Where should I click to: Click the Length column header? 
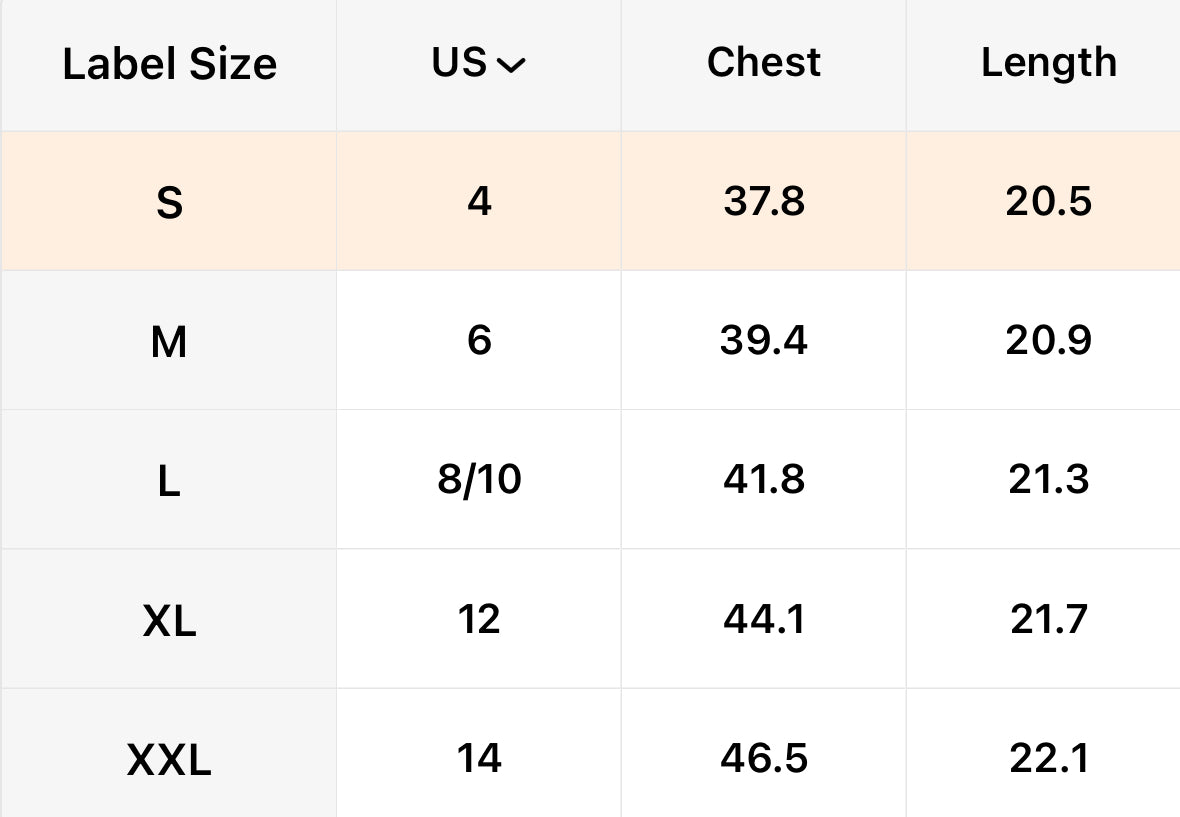(1048, 63)
